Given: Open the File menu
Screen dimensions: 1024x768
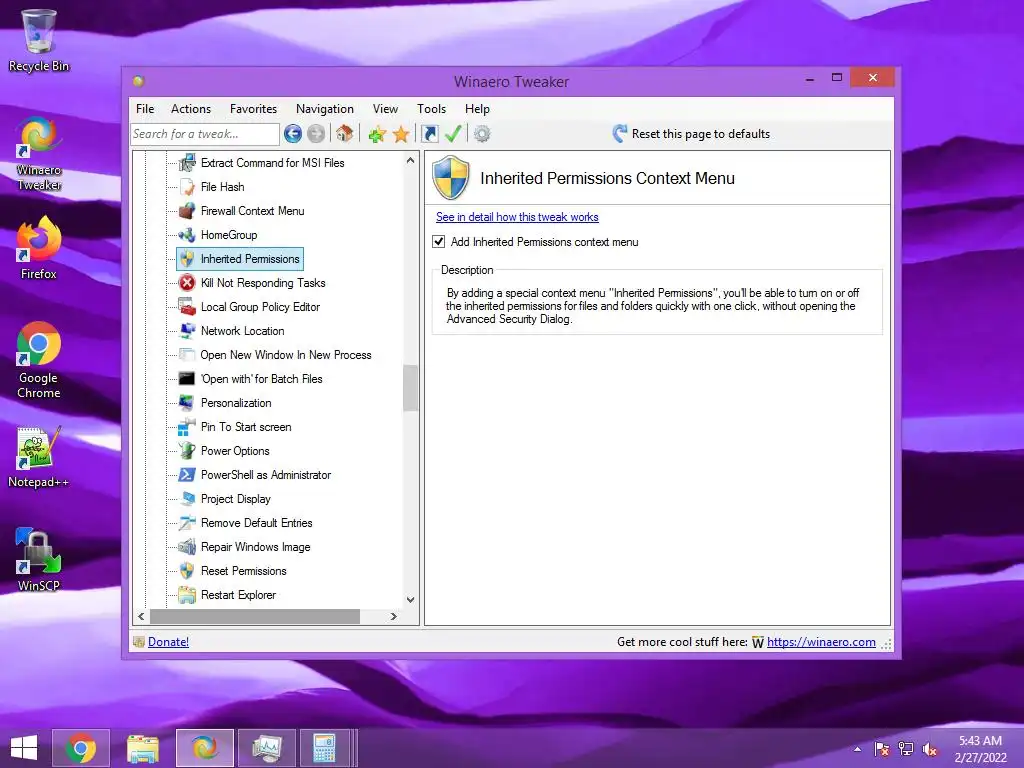Looking at the screenshot, I should (x=145, y=109).
